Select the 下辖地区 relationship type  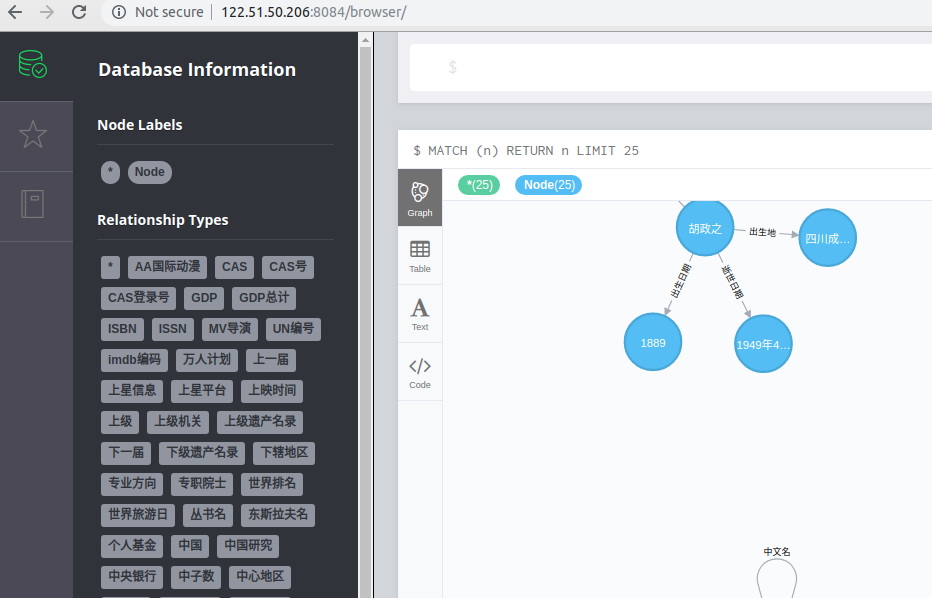[284, 452]
